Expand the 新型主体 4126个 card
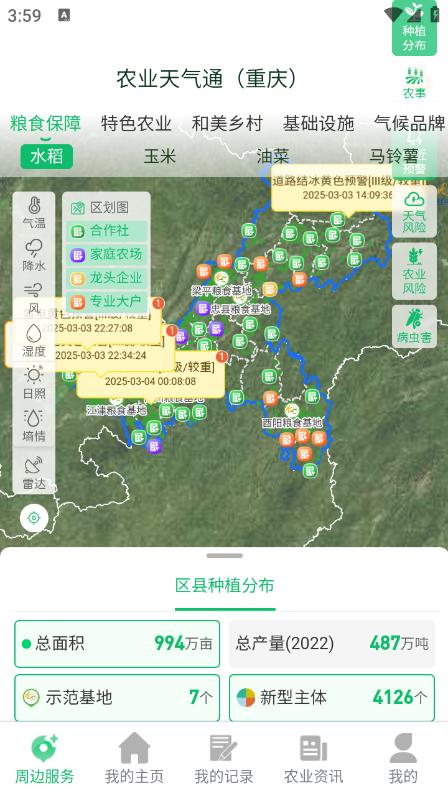Viewport: 448px width, 796px height. pyautogui.click(x=332, y=698)
